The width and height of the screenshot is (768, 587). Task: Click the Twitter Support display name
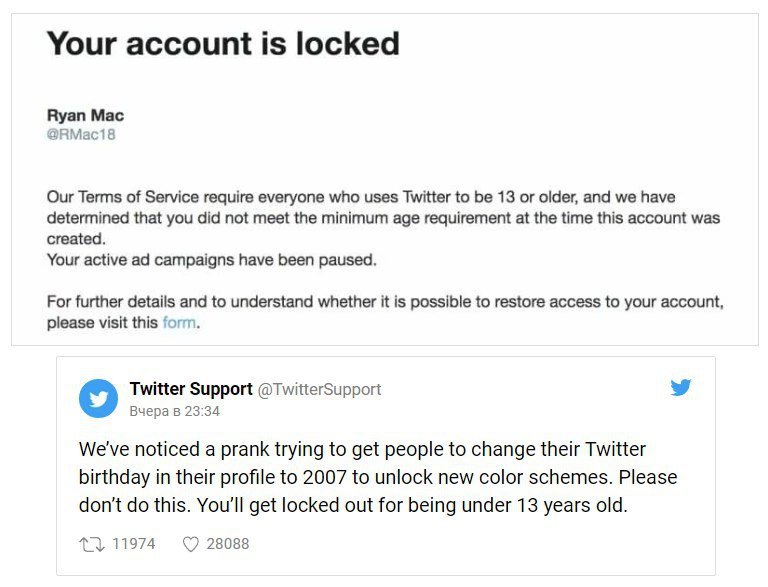pos(191,389)
